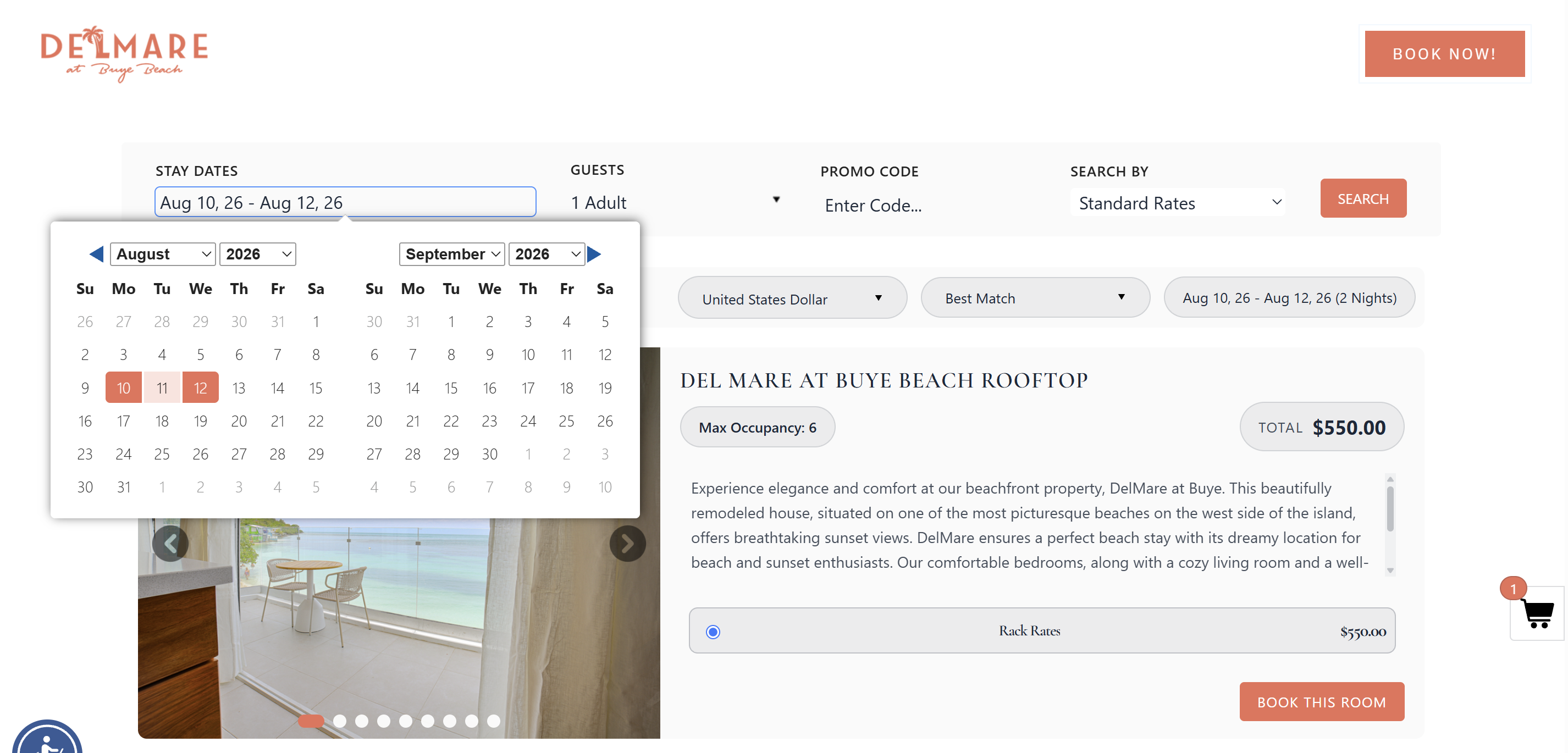Open accessibility options widget

point(47,738)
